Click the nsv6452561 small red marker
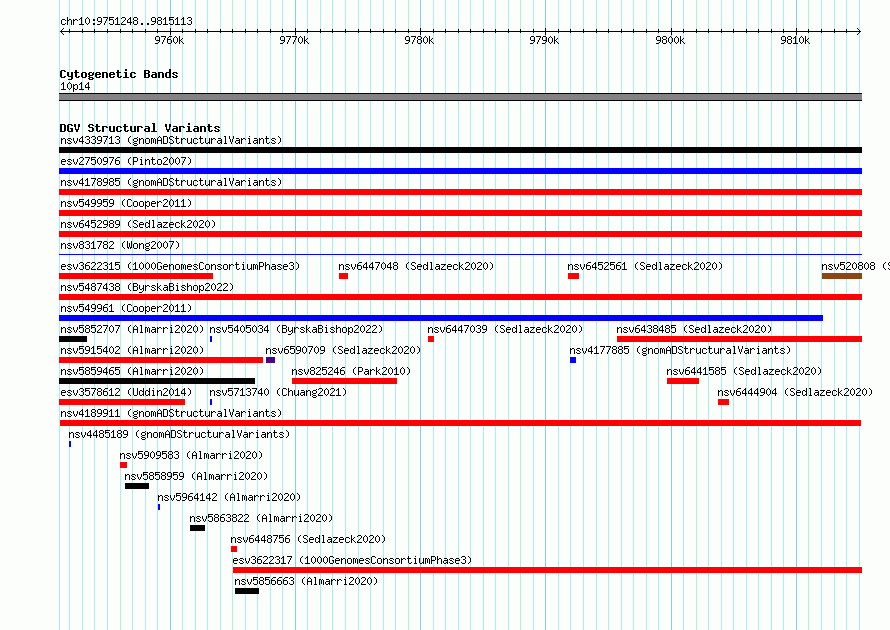The image size is (890, 630). pyautogui.click(x=573, y=276)
